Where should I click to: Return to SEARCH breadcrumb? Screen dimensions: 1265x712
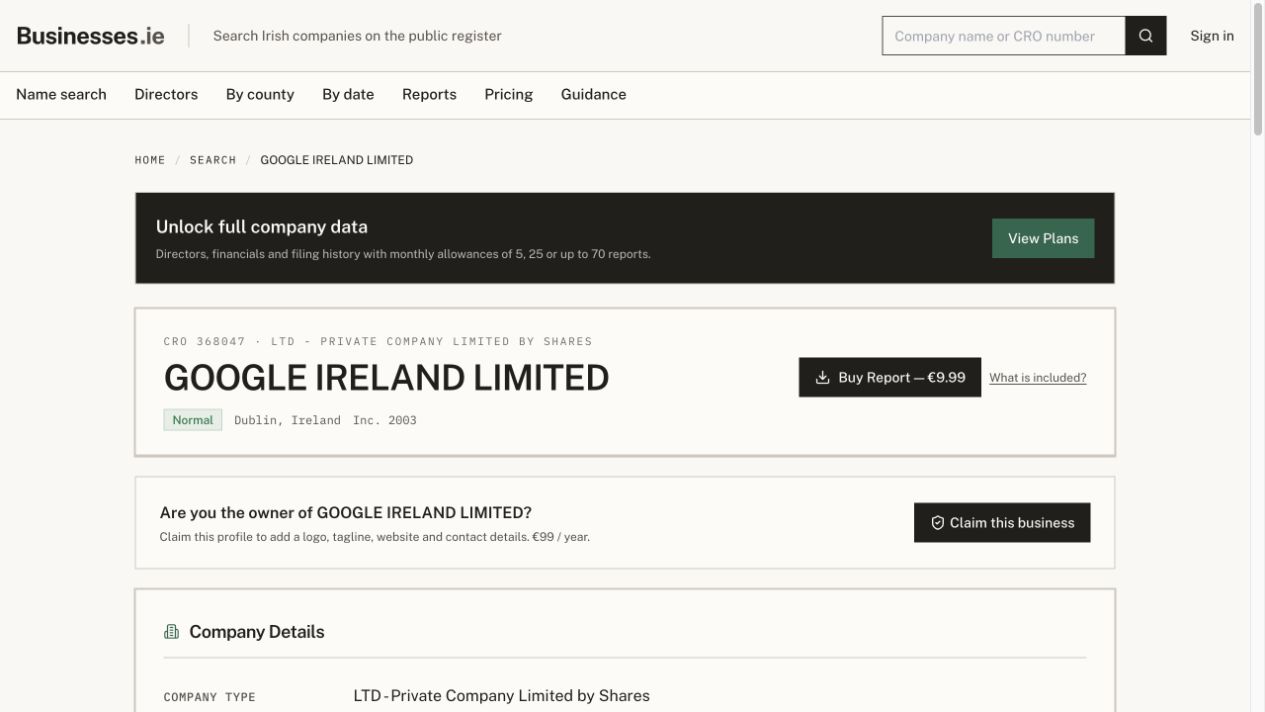(213, 160)
